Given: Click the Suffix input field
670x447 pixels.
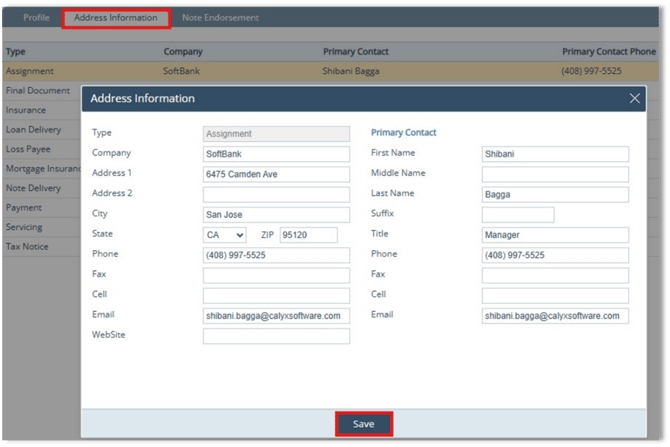Looking at the screenshot, I should pos(517,215).
